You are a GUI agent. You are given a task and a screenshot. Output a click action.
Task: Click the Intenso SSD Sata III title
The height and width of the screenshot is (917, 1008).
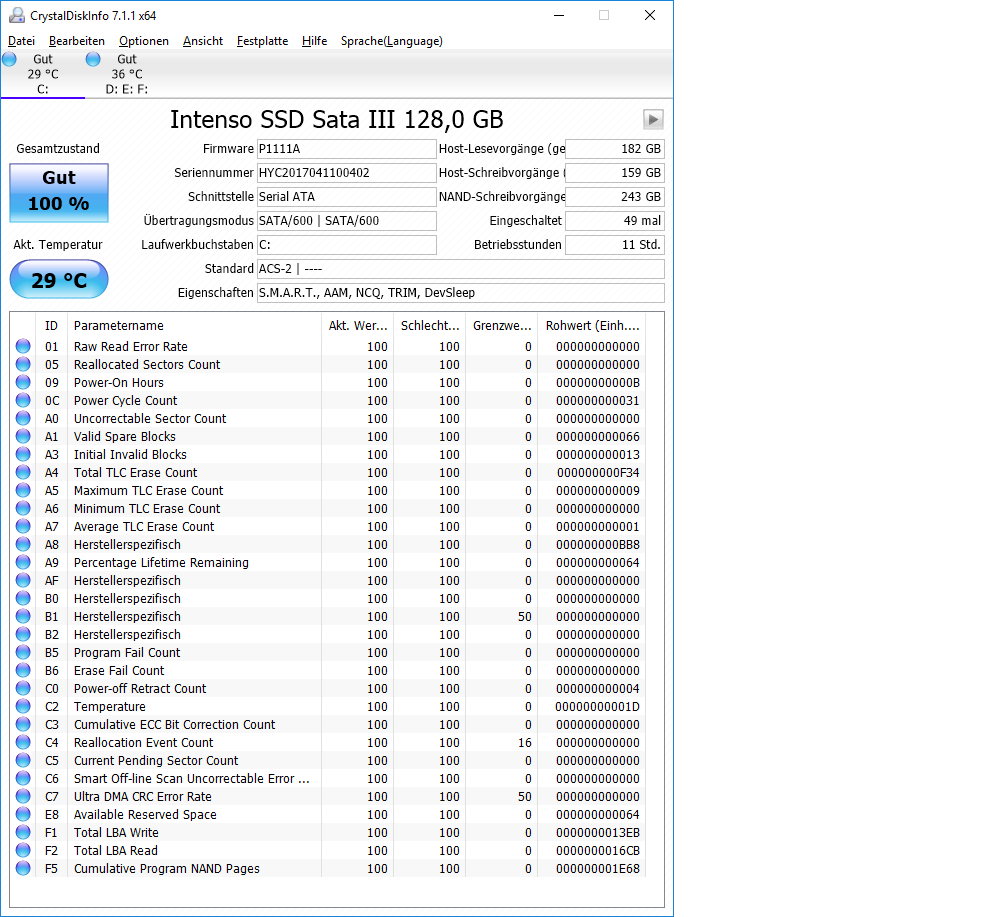click(336, 120)
